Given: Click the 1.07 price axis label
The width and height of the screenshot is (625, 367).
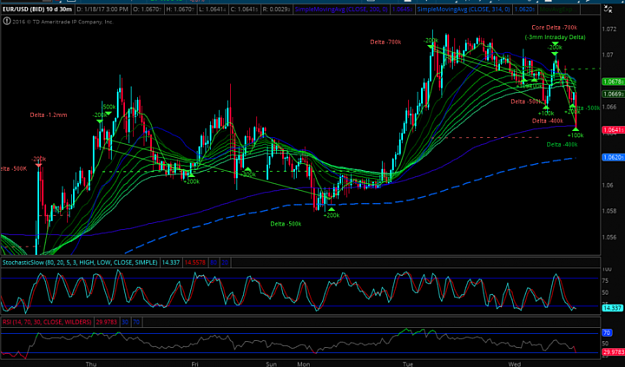Looking at the screenshot, I should (607, 55).
